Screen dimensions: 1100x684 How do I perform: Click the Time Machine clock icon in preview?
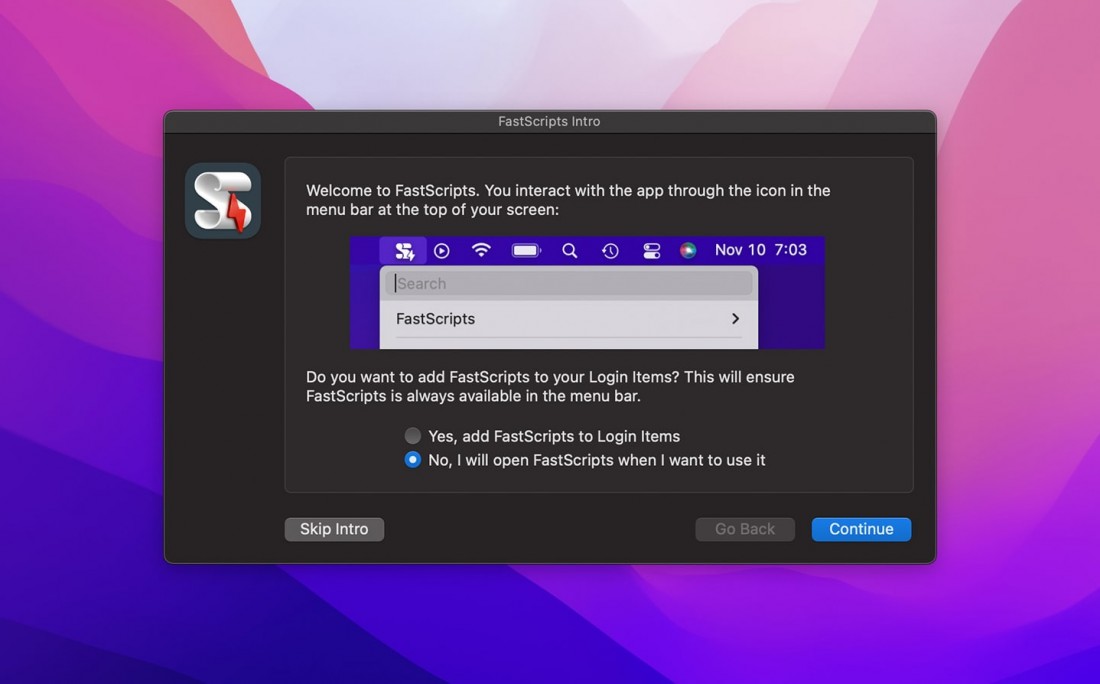click(x=610, y=251)
